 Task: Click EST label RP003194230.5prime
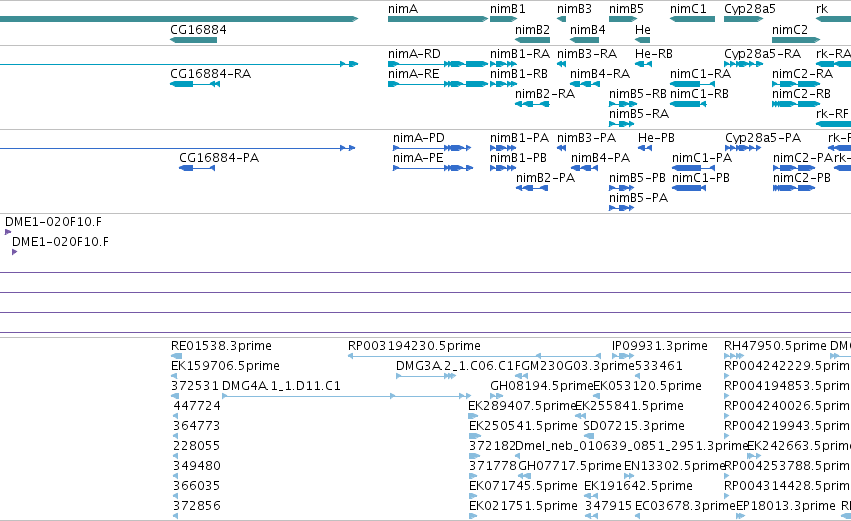[x=414, y=346]
